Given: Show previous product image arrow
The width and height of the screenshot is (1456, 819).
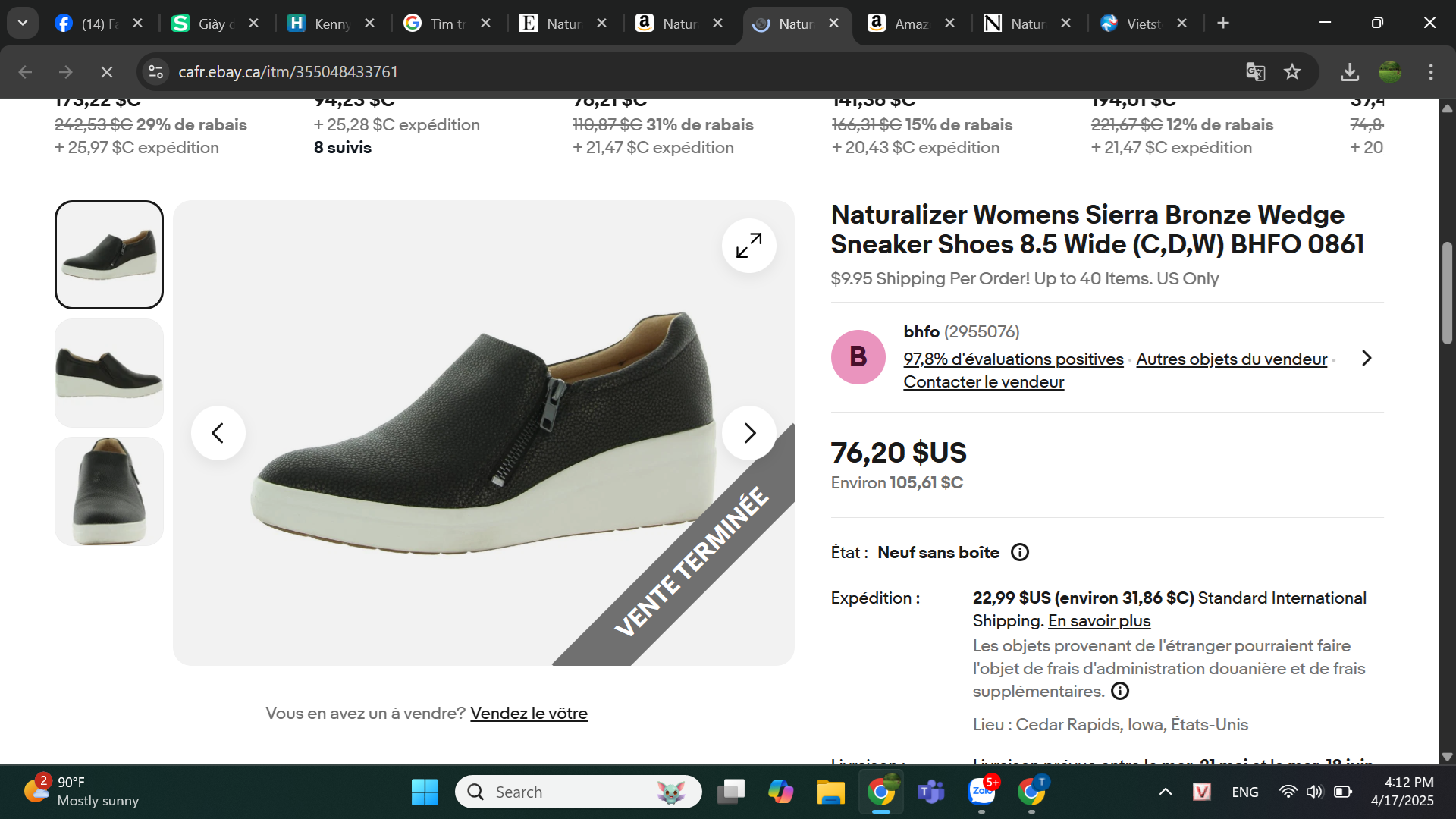Looking at the screenshot, I should point(218,433).
